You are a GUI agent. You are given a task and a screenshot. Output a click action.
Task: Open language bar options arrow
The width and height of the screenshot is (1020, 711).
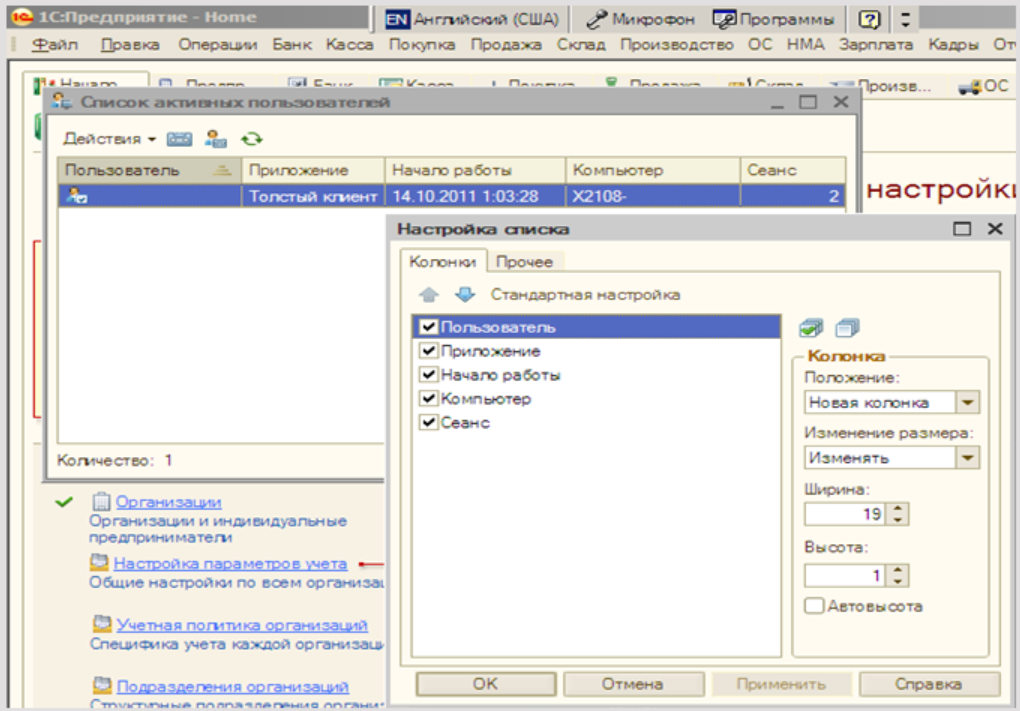click(x=905, y=20)
